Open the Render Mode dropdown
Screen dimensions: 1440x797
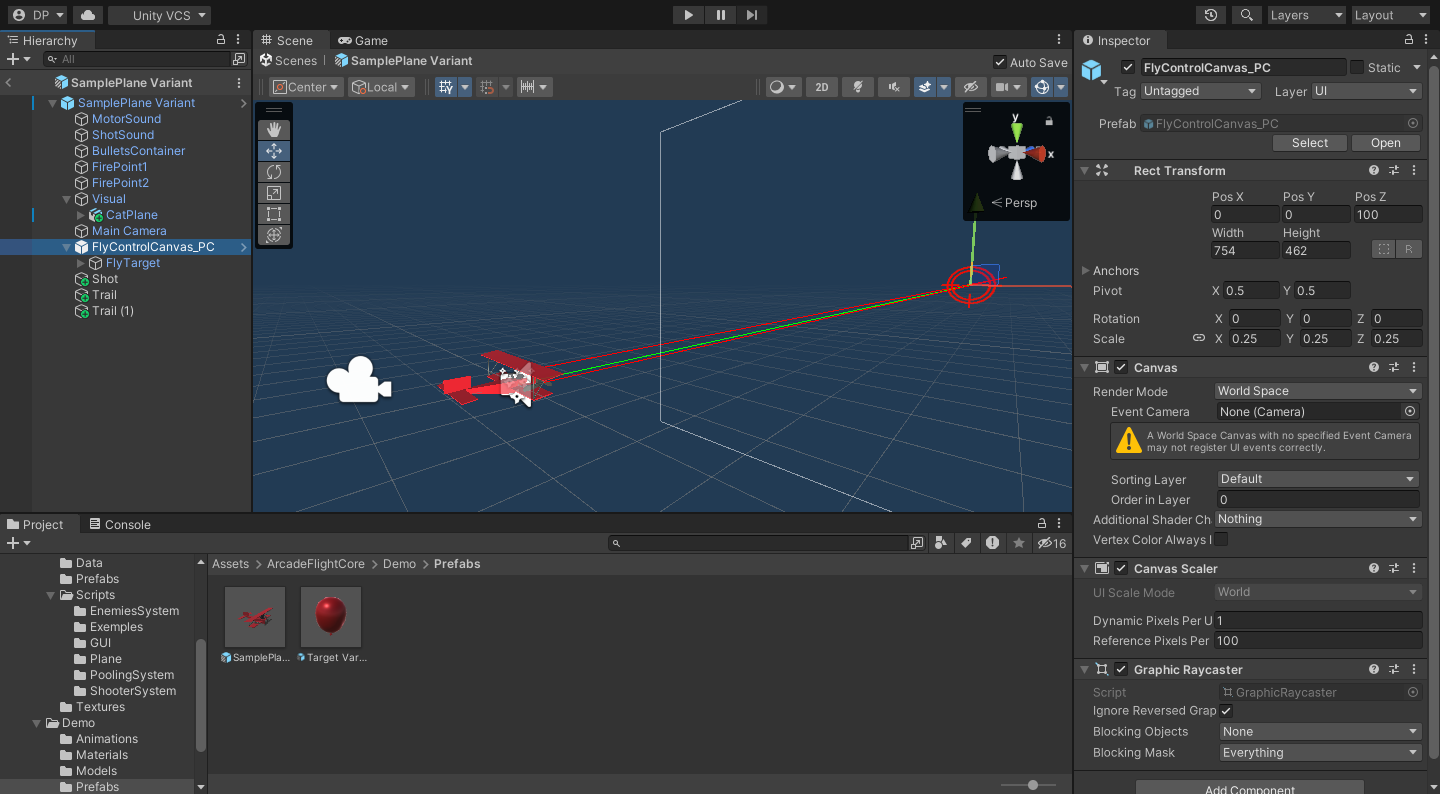(x=1318, y=391)
